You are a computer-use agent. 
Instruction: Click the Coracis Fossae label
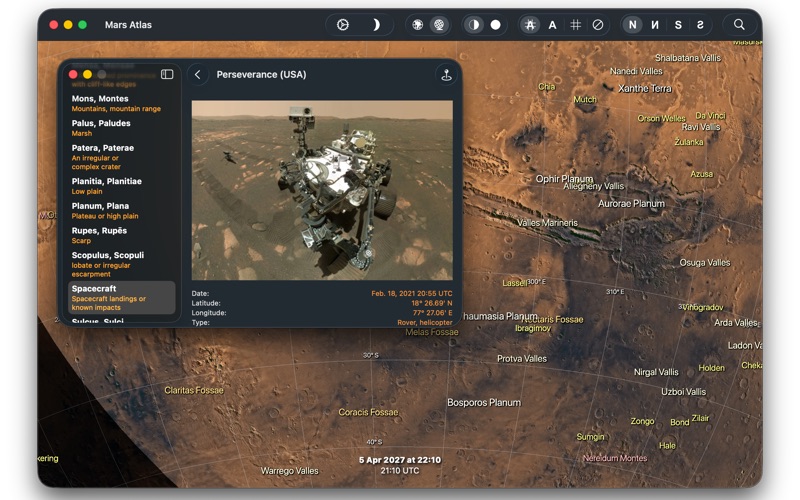(x=368, y=412)
